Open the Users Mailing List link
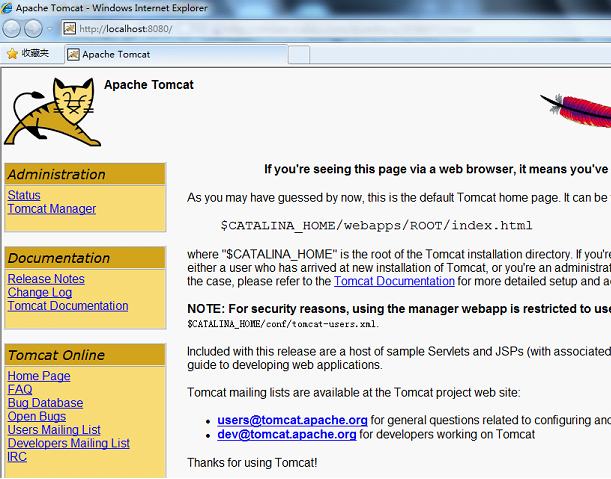This screenshot has height=479, width=611. (54, 430)
